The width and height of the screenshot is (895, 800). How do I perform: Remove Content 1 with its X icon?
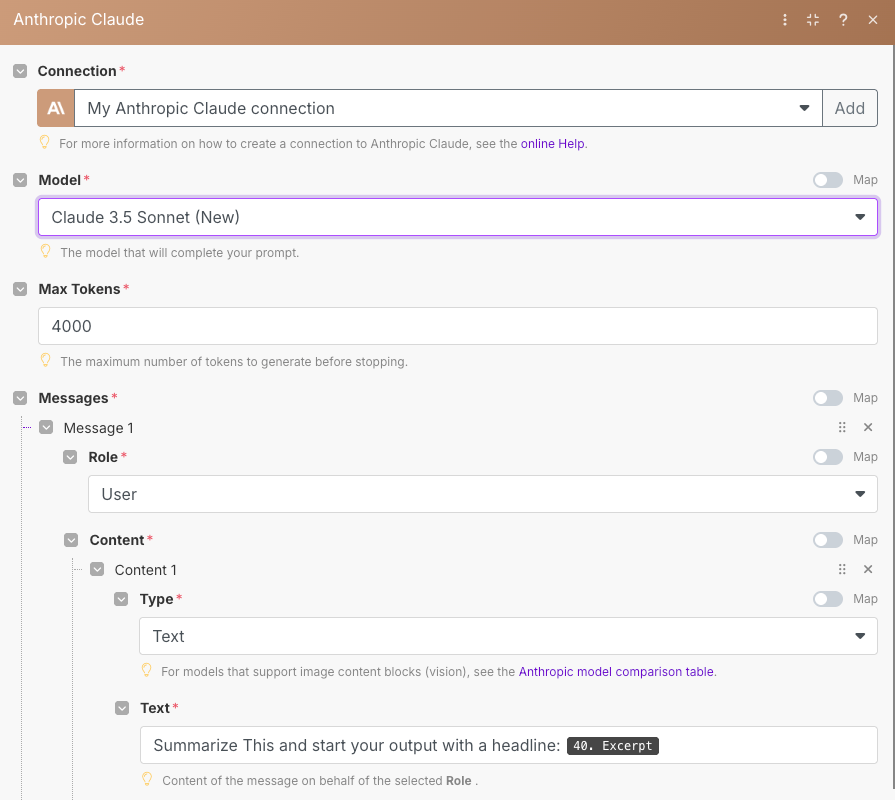click(868, 569)
